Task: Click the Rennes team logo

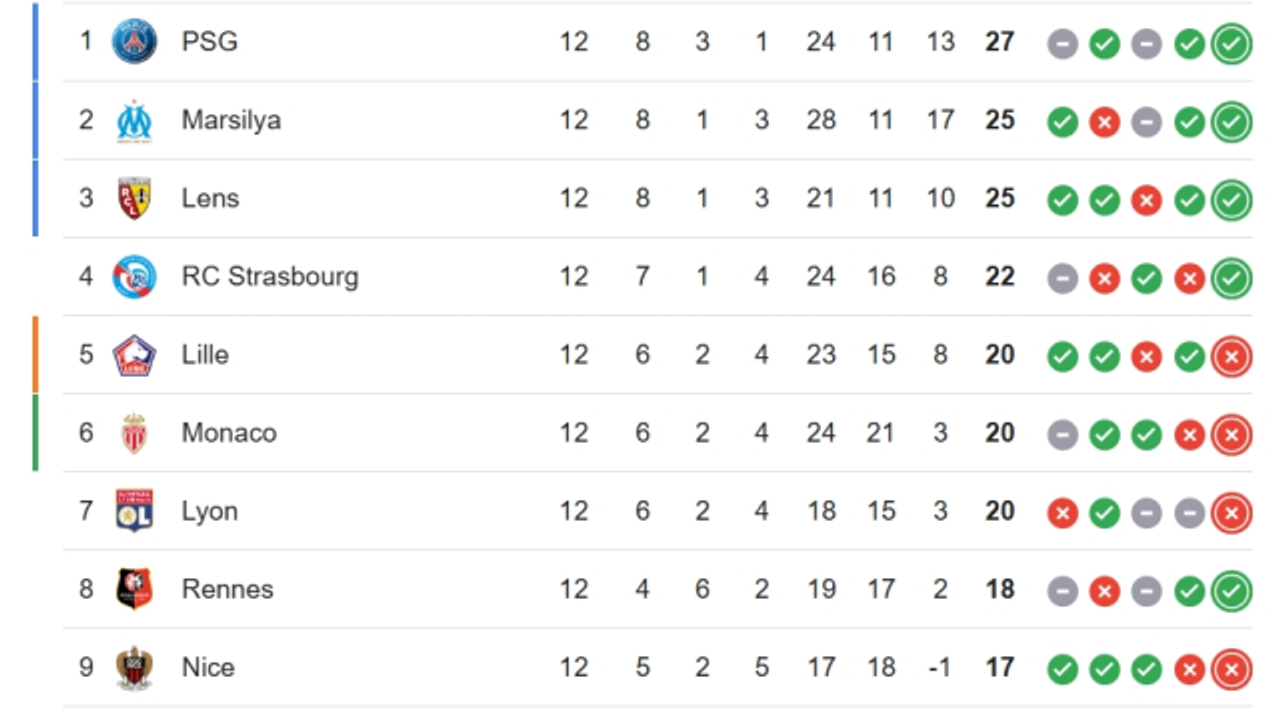Action: click(134, 589)
